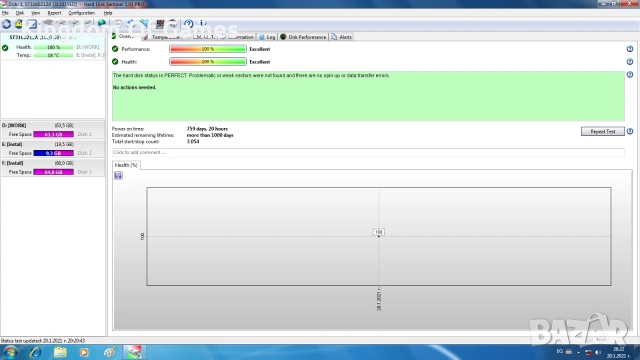This screenshot has width=640, height=360.
Task: Click the F: [Install] free space magenta bar
Action: tap(53, 172)
